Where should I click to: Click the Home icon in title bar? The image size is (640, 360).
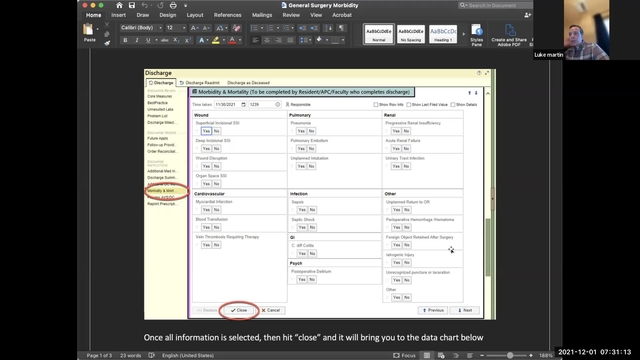tap(119, 5)
